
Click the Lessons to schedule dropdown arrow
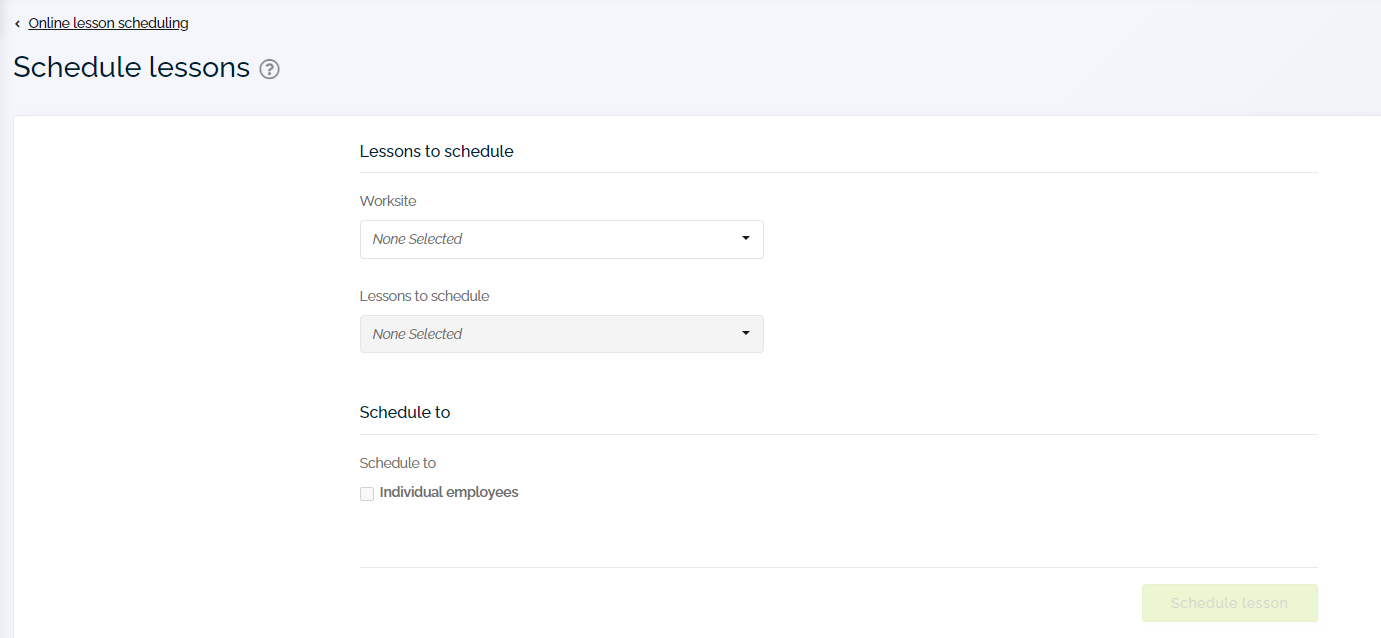tap(745, 334)
